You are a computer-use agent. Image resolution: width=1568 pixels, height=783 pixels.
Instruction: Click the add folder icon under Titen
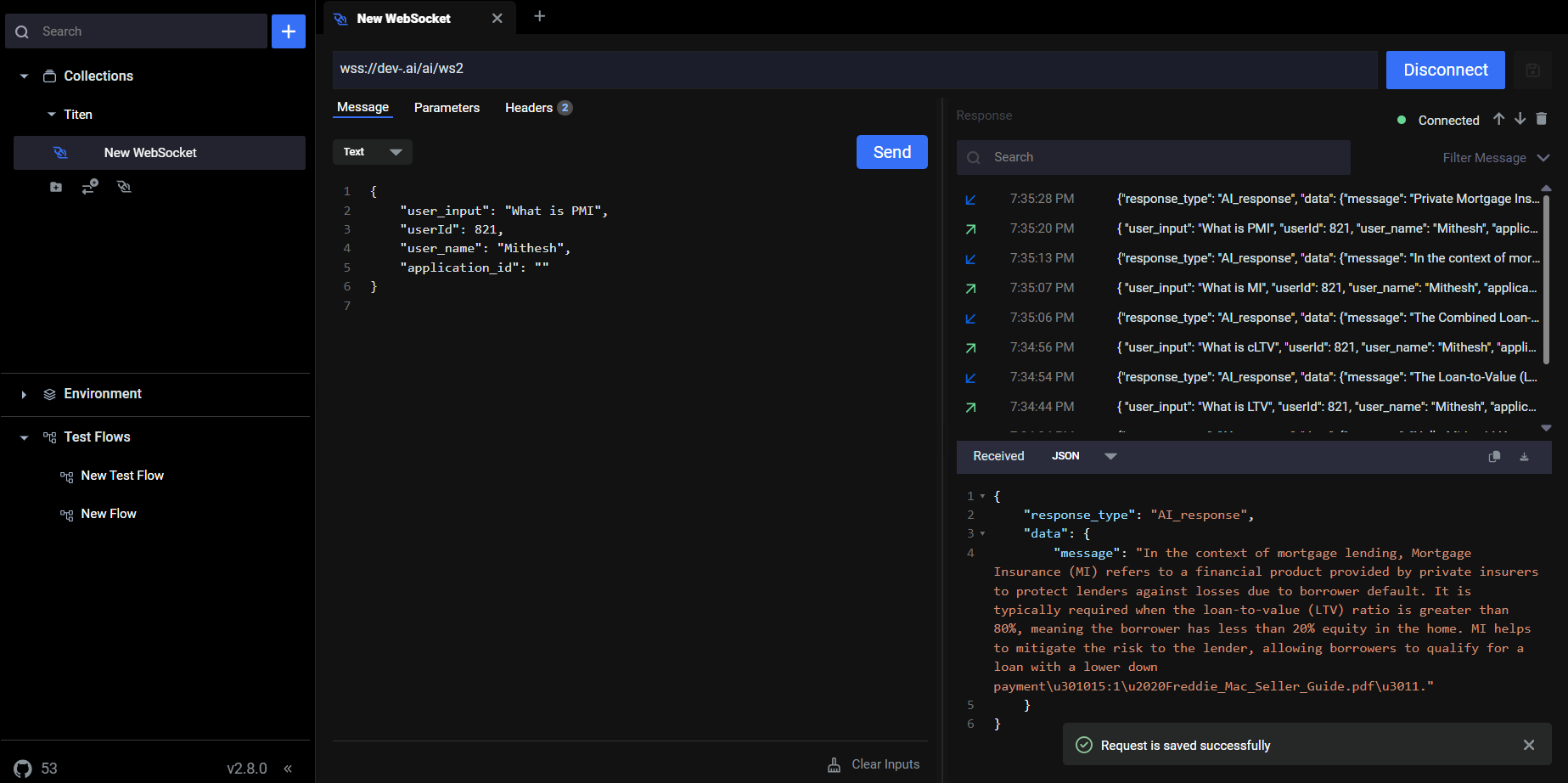56,187
